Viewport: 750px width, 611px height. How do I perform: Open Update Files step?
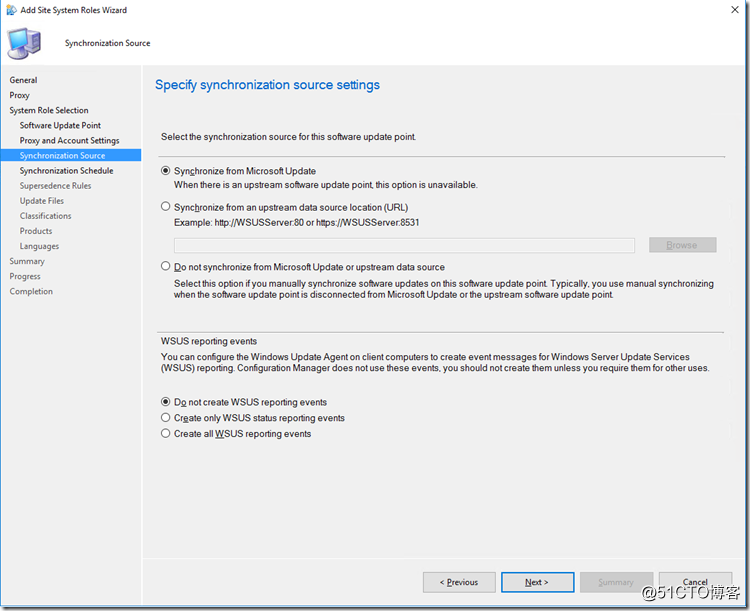[x=42, y=200]
